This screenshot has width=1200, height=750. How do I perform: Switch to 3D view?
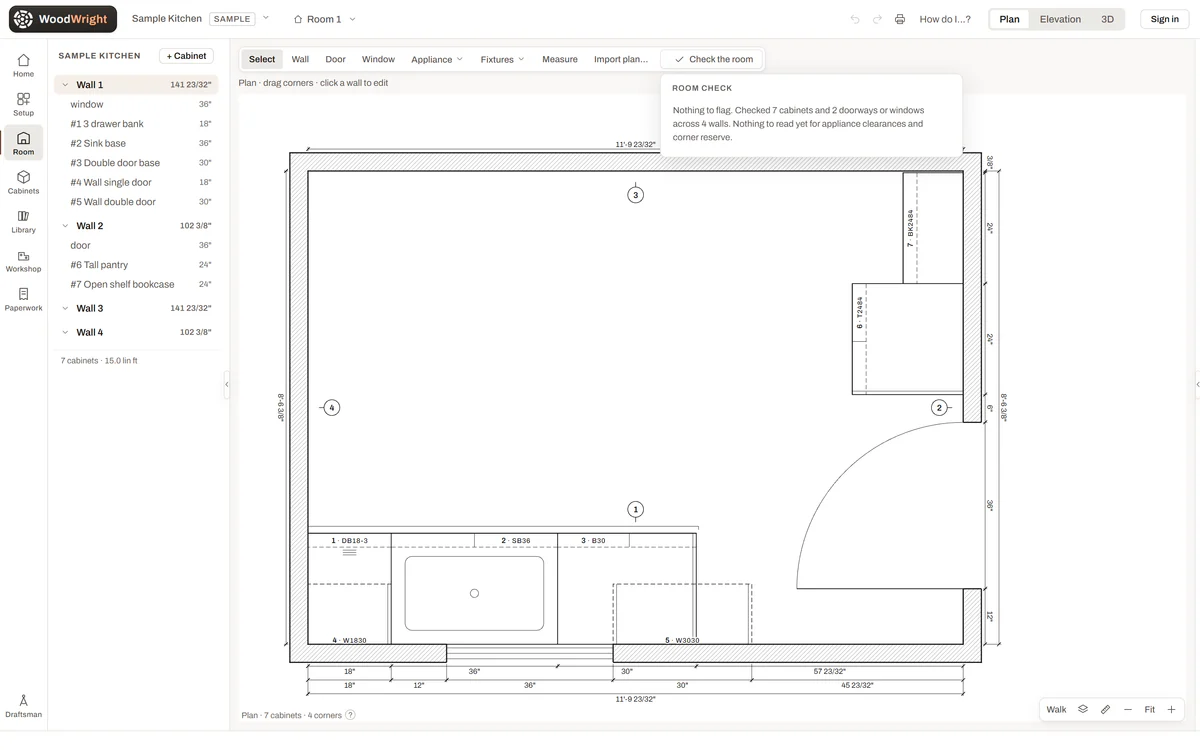click(x=1107, y=19)
